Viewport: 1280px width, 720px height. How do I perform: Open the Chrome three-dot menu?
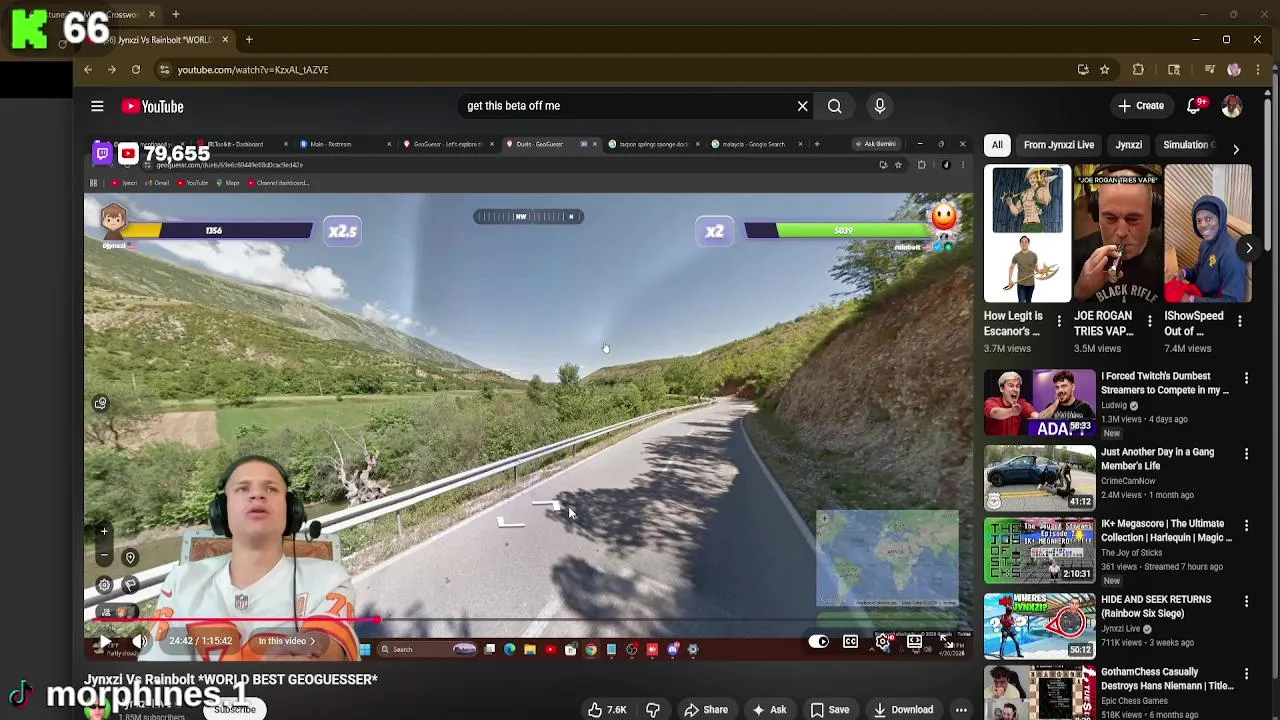(1258, 70)
